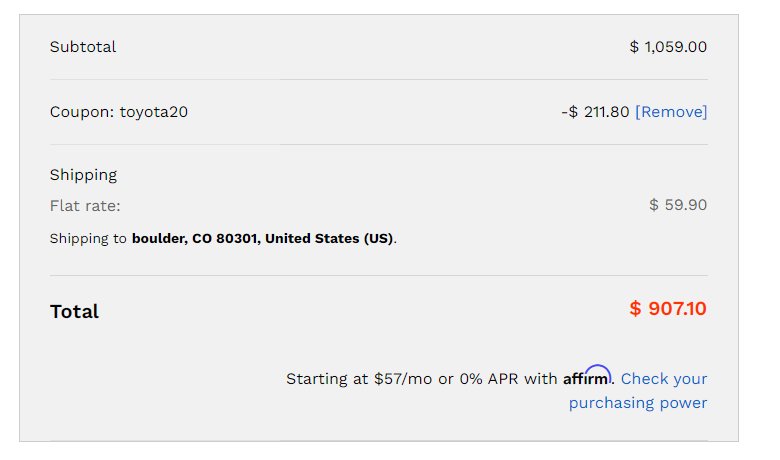
Task: Click the 'purchasing power' link line
Action: (638, 403)
